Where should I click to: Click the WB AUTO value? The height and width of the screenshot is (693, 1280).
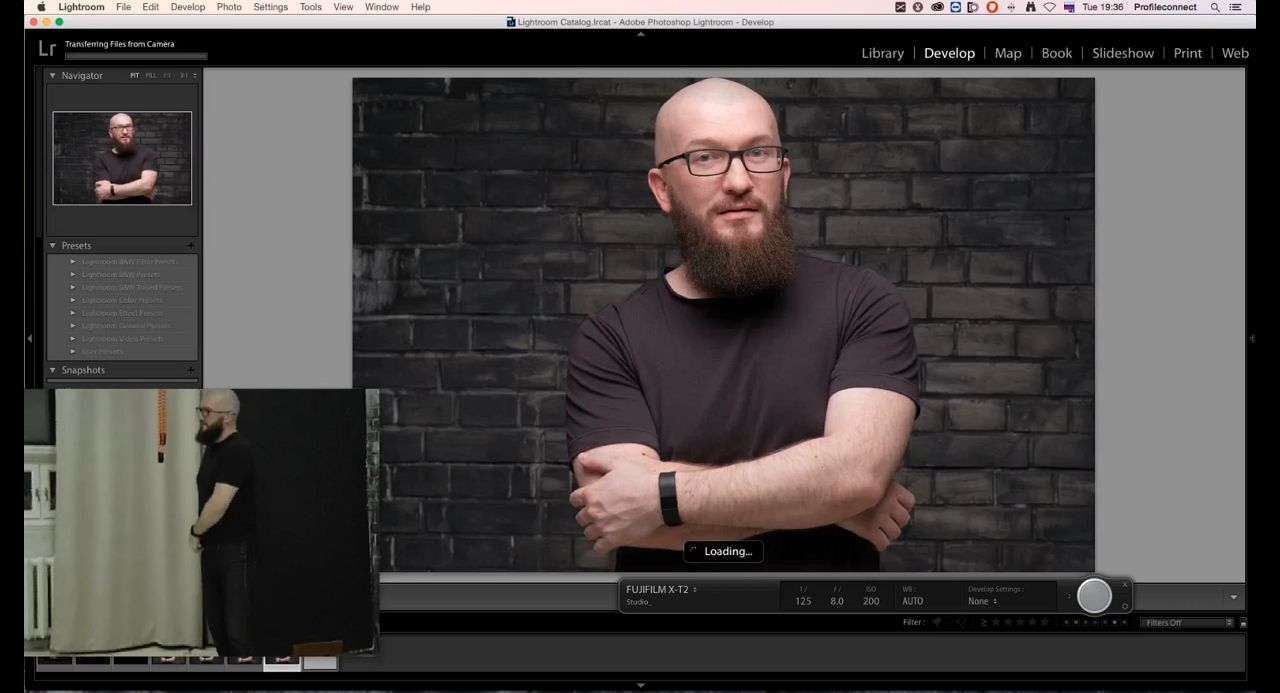click(x=912, y=601)
